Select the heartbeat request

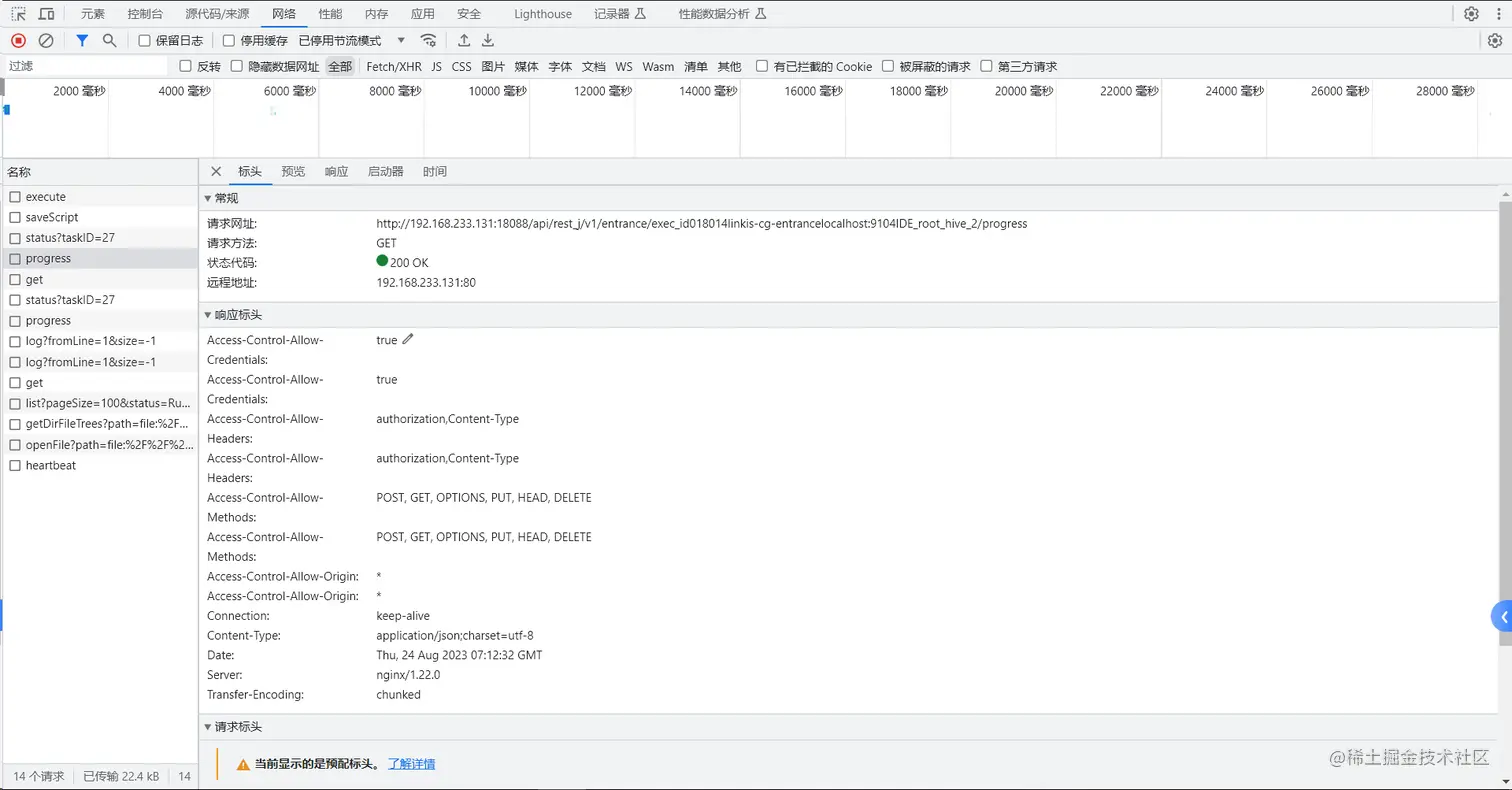click(99, 465)
